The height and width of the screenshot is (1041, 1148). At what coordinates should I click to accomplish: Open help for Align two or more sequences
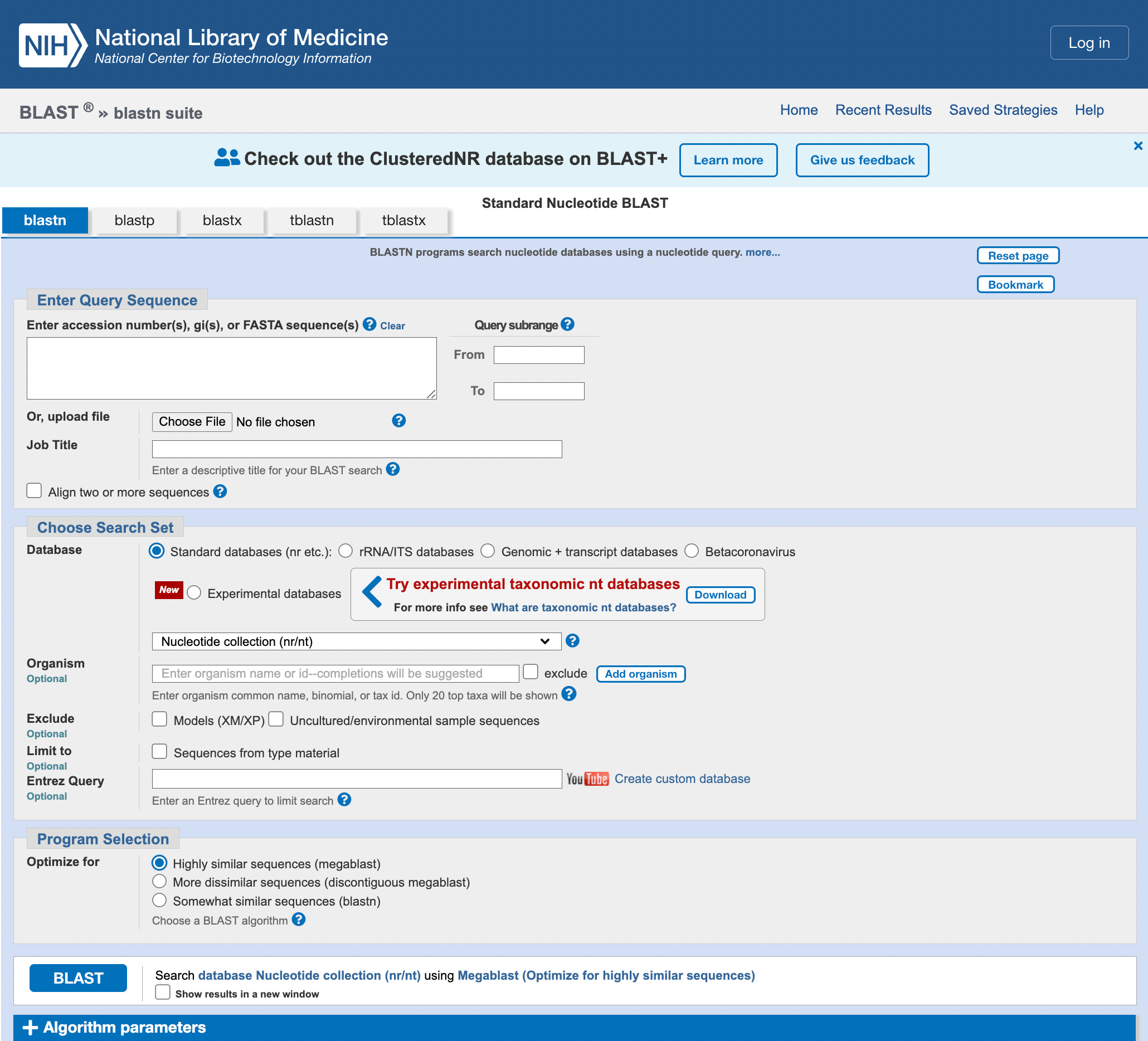[220, 492]
